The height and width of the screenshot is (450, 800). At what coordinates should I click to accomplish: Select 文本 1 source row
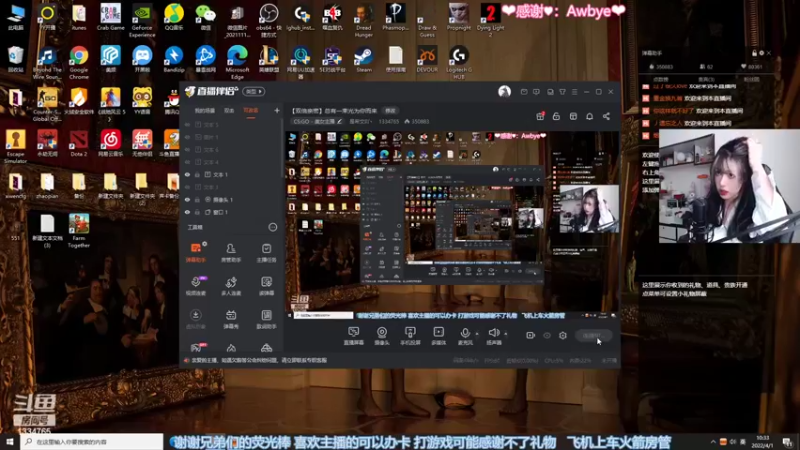click(232, 174)
